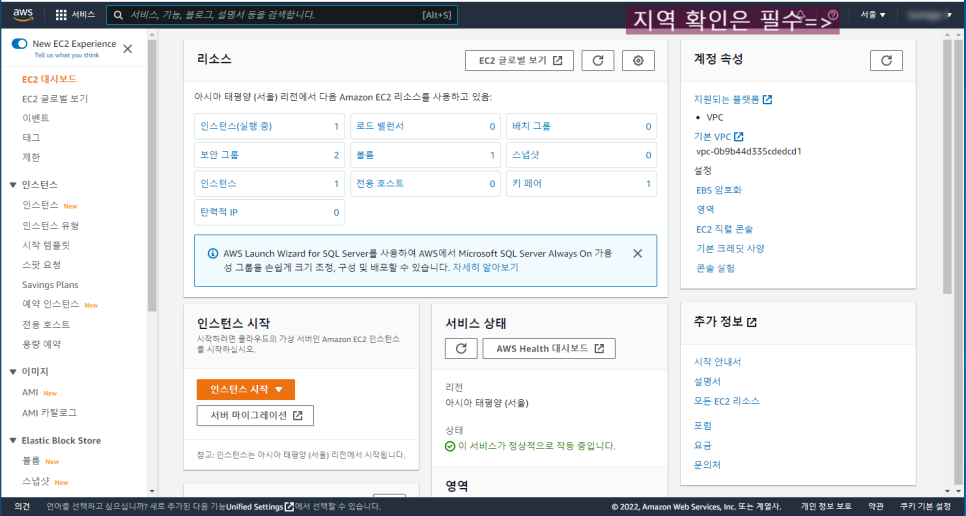Open 제한 in the sidebar
966x516 pixels.
31,157
